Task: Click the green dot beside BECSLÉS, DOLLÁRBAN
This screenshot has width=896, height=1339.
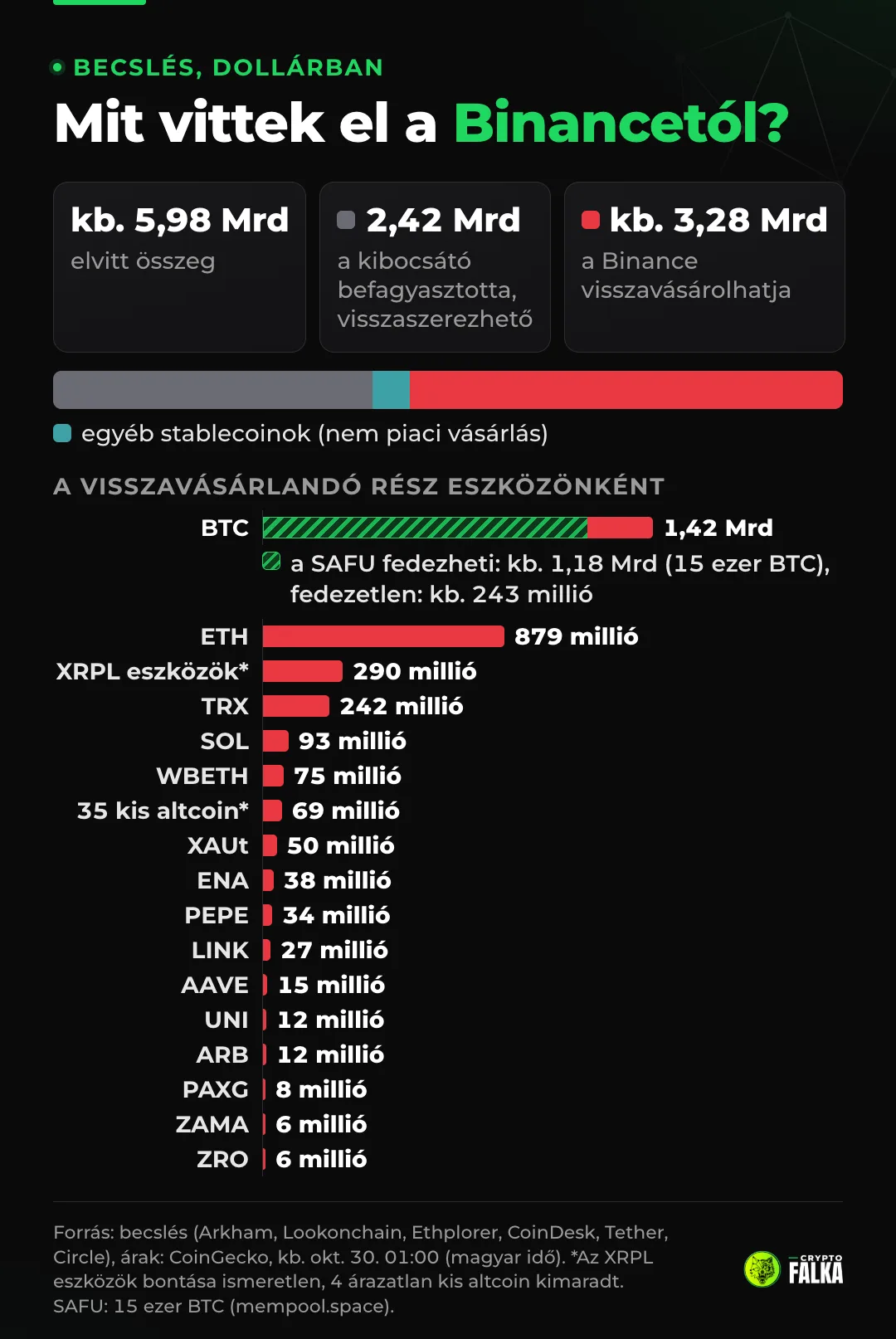Action: click(57, 67)
